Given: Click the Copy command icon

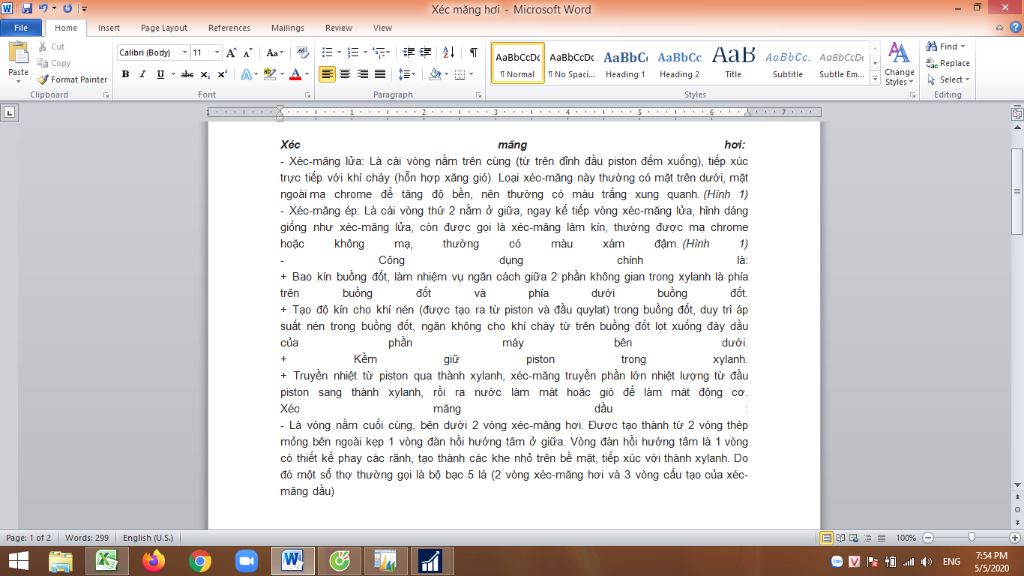Looking at the screenshot, I should click(x=42, y=63).
